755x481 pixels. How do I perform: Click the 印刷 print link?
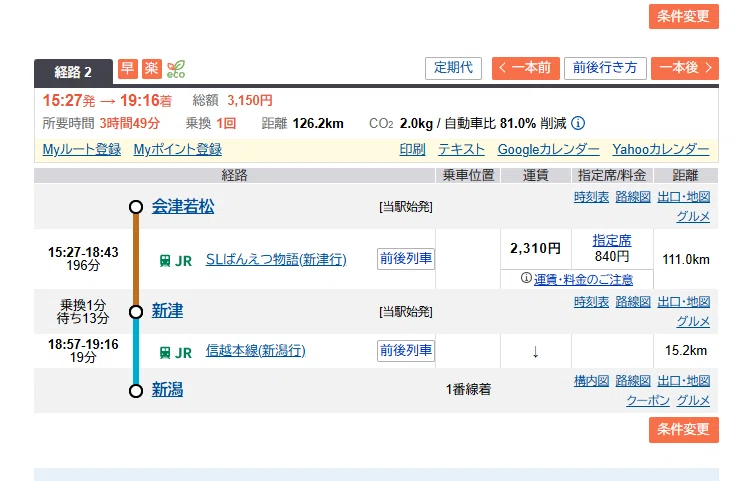412,149
